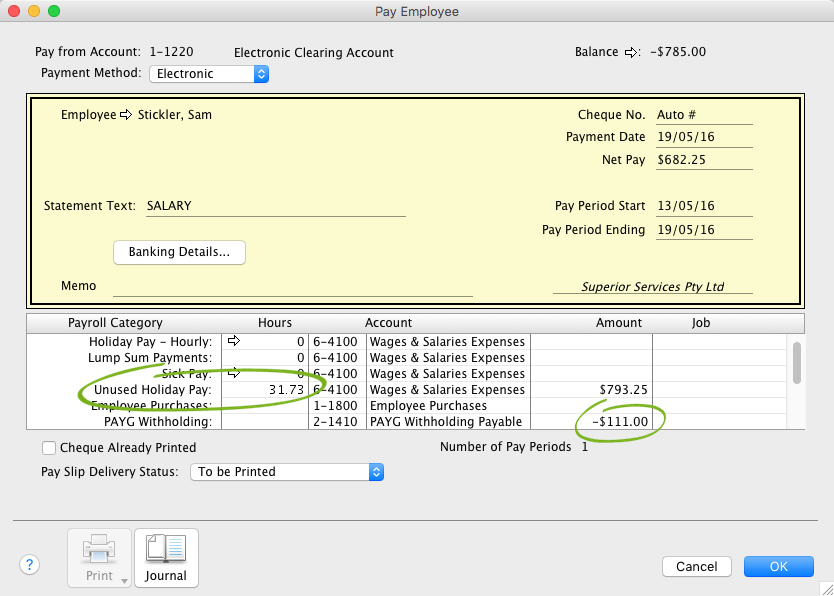This screenshot has height=596, width=834.
Task: Click the yellow minimize window button
Action: point(34,11)
